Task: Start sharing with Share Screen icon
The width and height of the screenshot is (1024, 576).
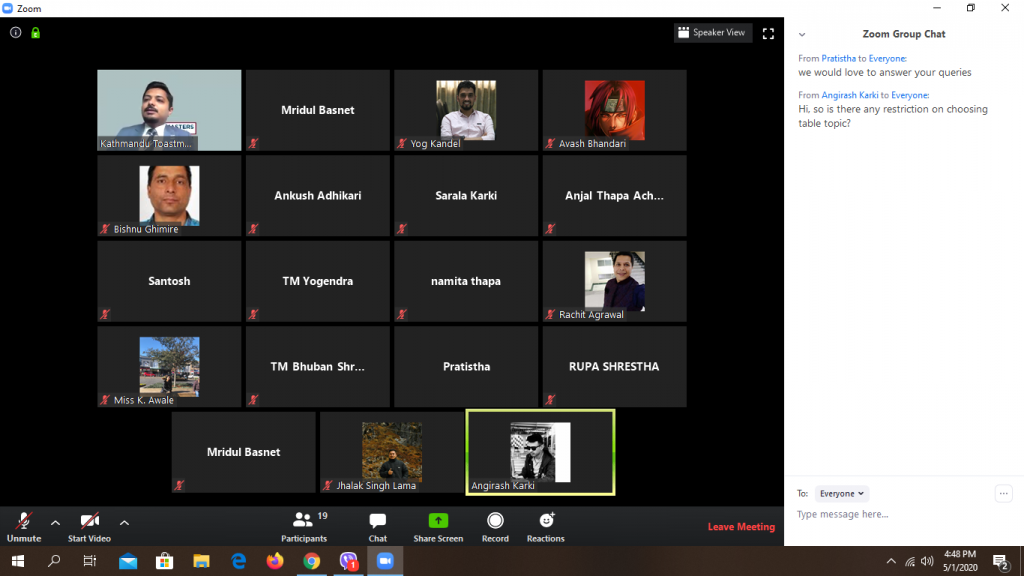Action: pyautogui.click(x=438, y=521)
